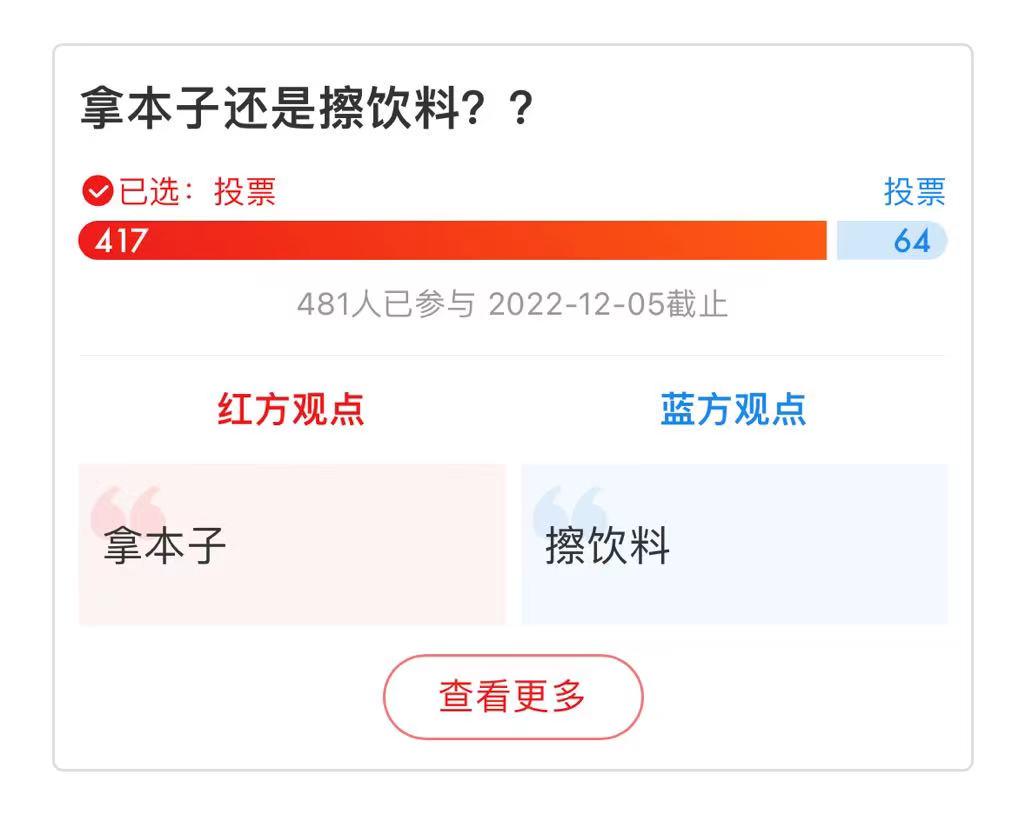Select the 拿本子 red option card

pos(291,545)
